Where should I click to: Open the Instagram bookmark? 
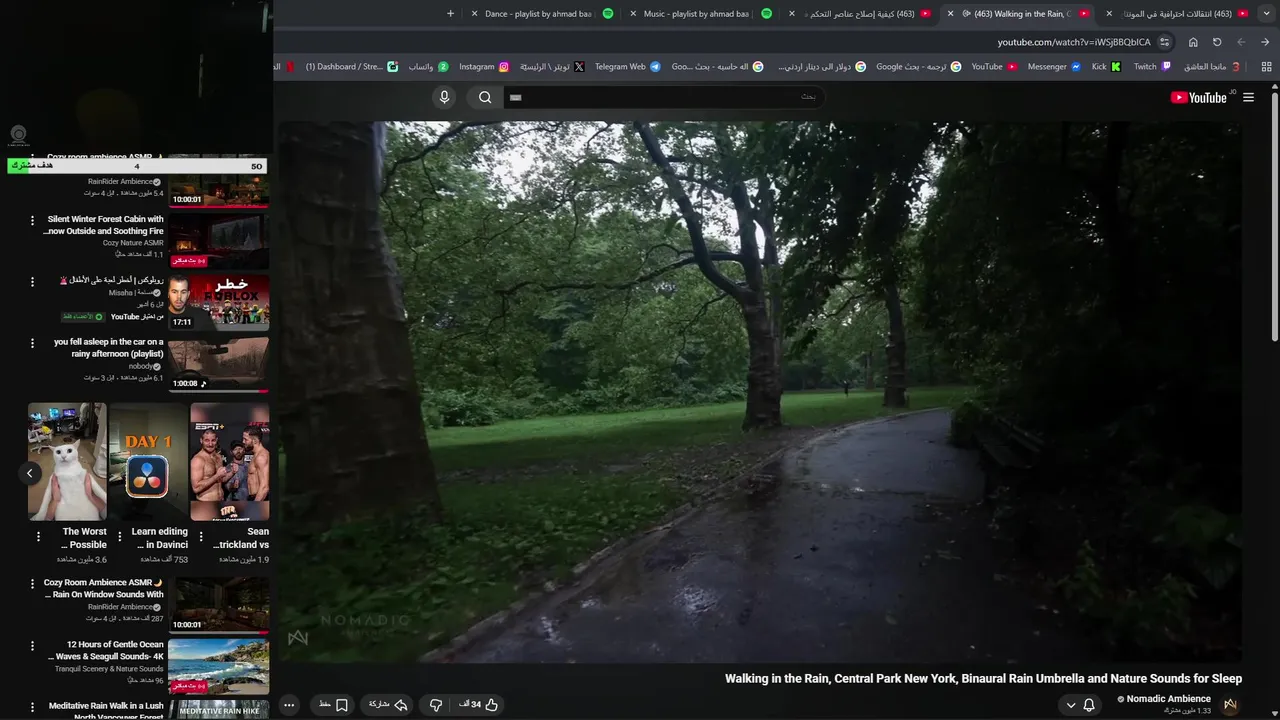[x=484, y=67]
